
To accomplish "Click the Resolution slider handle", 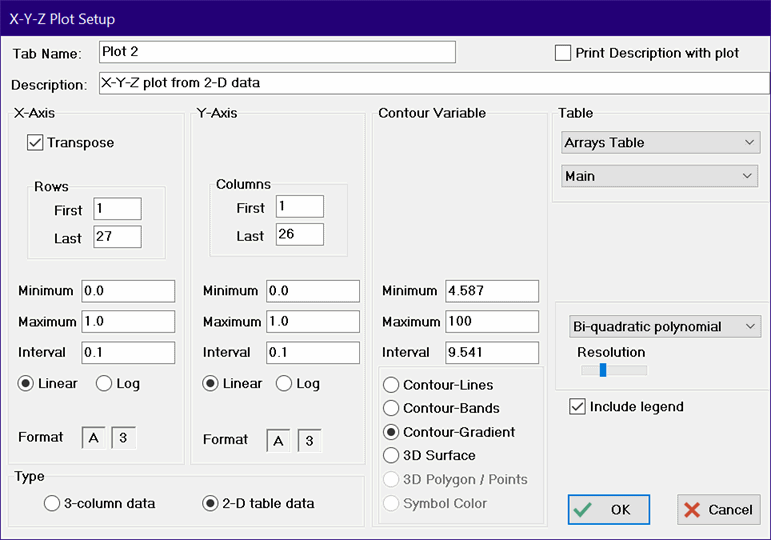I will [603, 370].
